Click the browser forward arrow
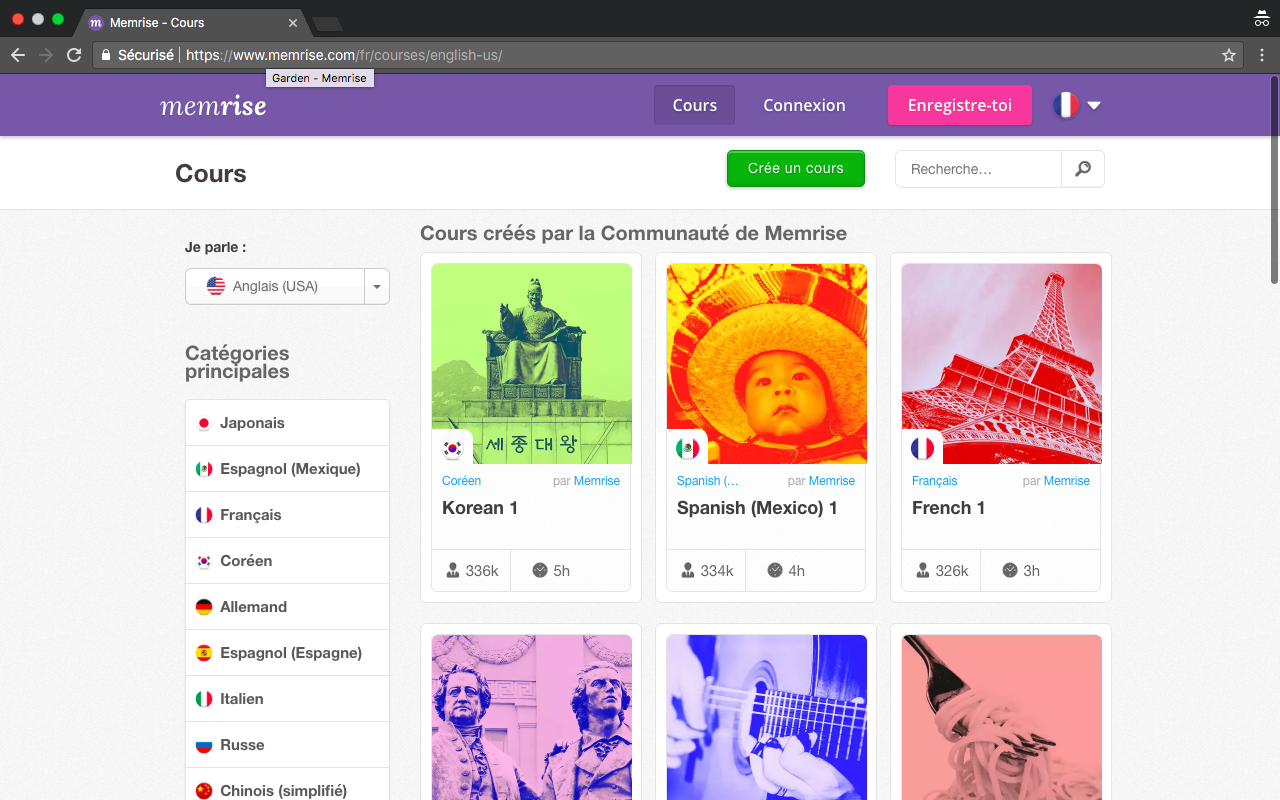Image resolution: width=1280 pixels, height=800 pixels. pyautogui.click(x=45, y=55)
